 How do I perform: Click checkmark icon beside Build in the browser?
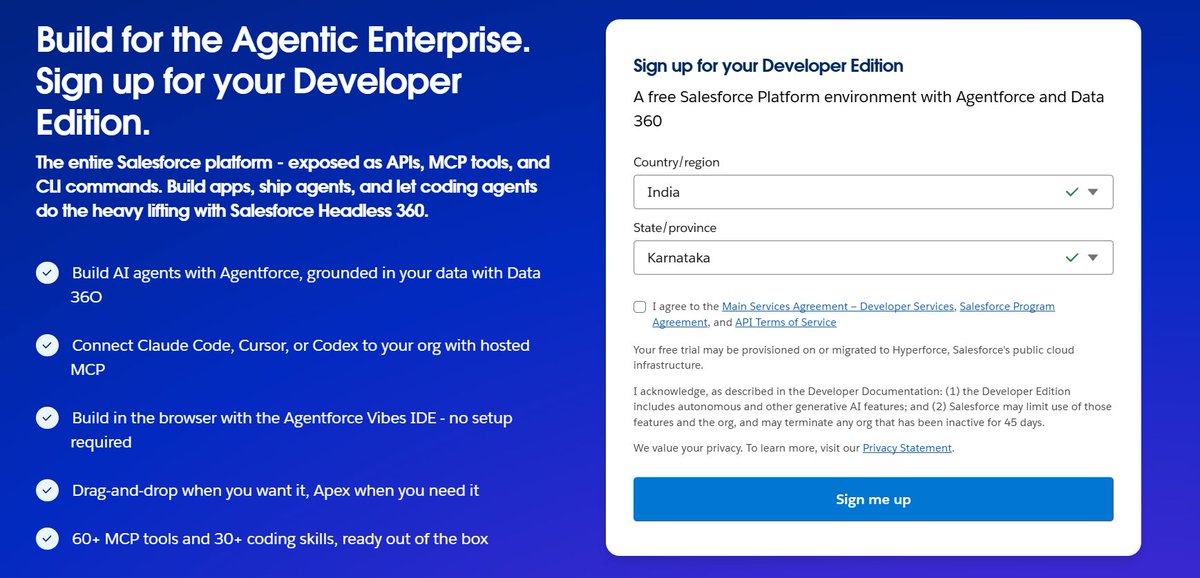[x=46, y=417]
